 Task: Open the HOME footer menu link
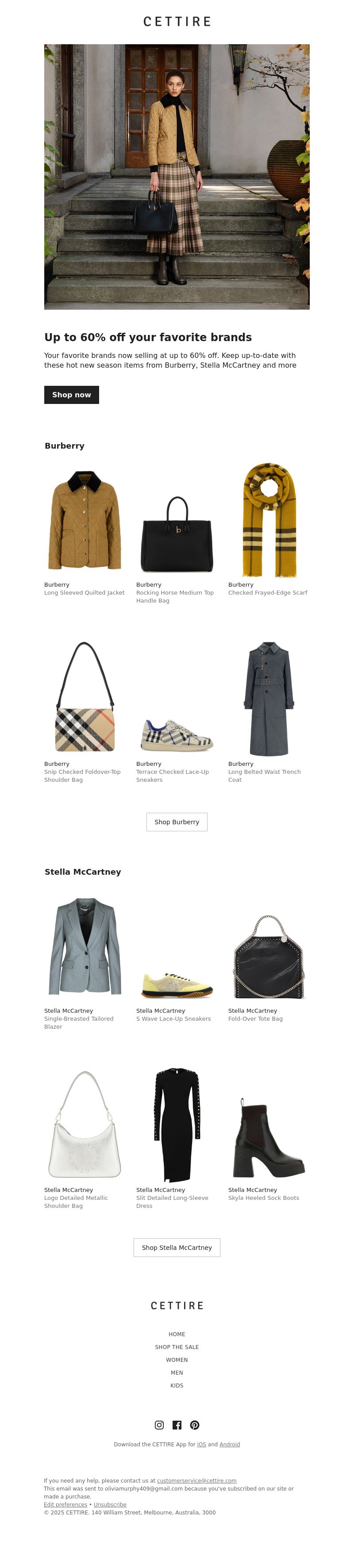(x=177, y=1334)
